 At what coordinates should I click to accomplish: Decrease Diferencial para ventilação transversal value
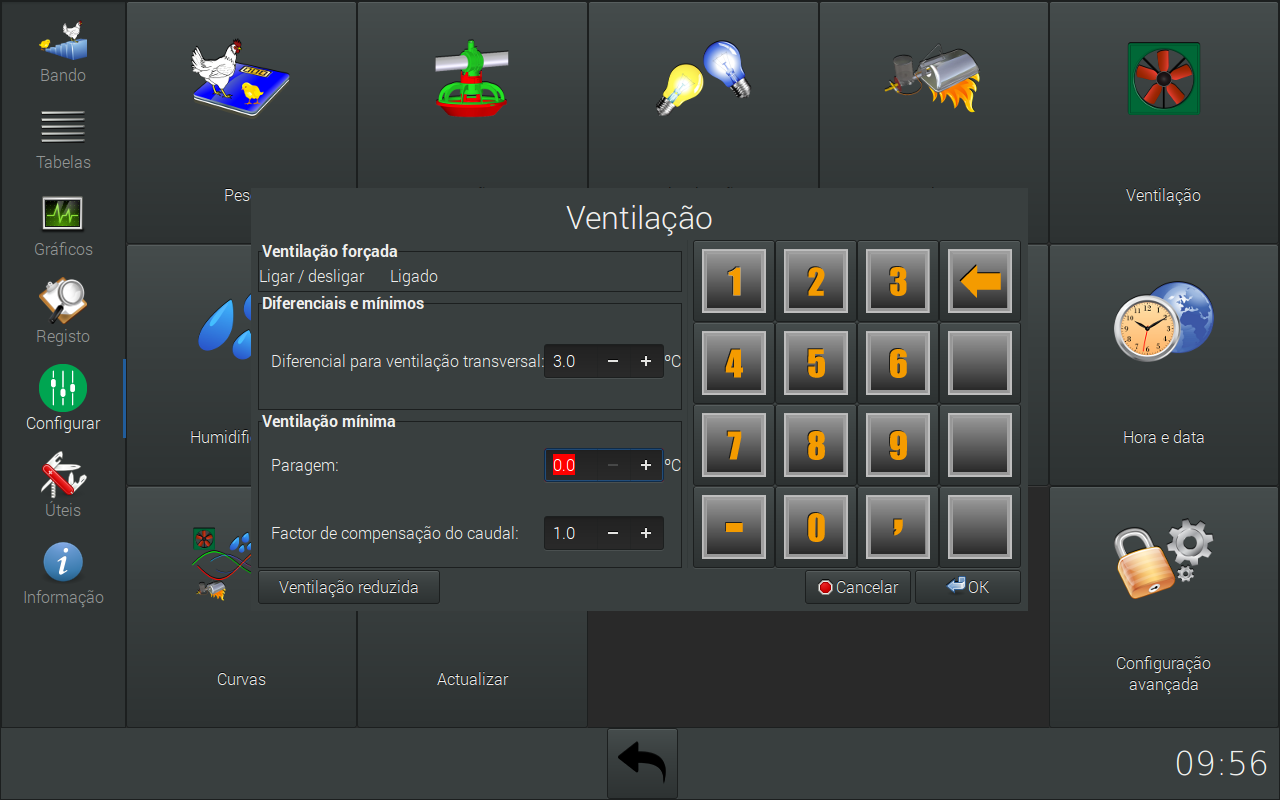[613, 361]
